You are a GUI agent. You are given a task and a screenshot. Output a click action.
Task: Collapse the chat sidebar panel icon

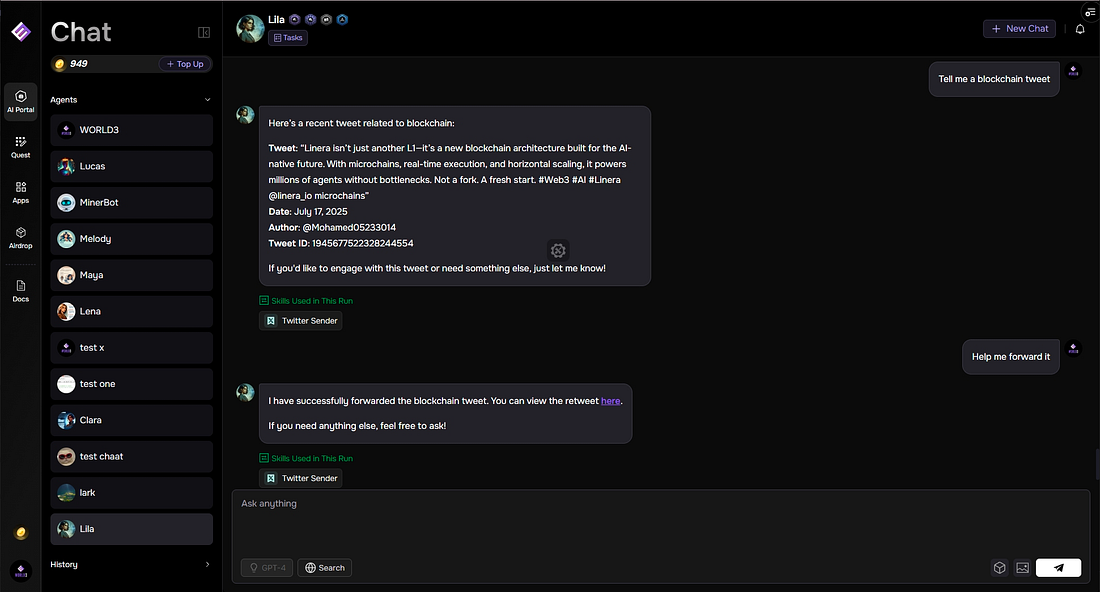point(204,32)
